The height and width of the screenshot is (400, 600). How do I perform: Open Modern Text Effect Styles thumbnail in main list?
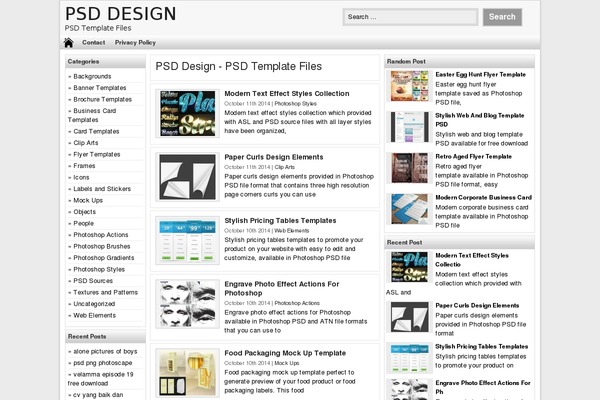tap(187, 112)
